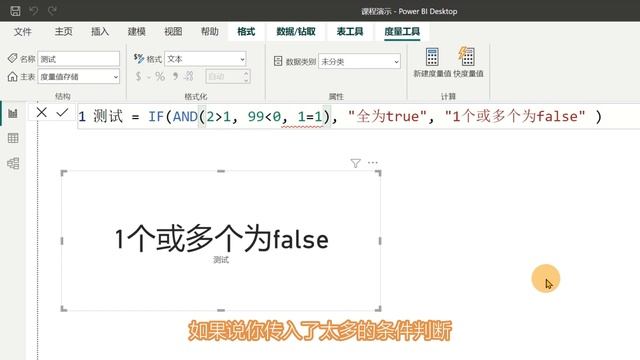Open the 建模 ribbon tab
The height and width of the screenshot is (360, 640).
tap(136, 31)
